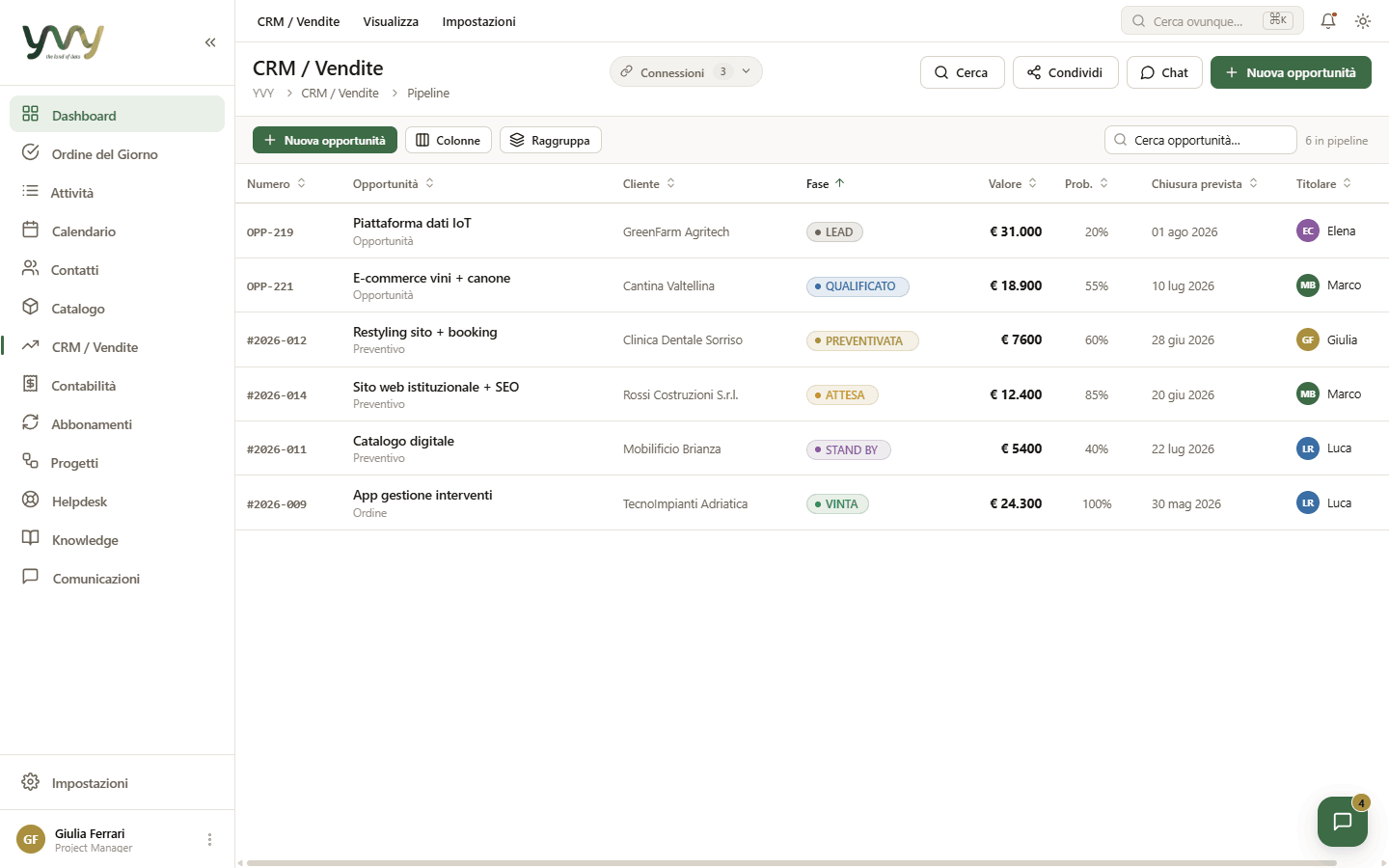1389x868 pixels.
Task: Open Piattaforma dati IoT opportunity
Action: coord(412,223)
